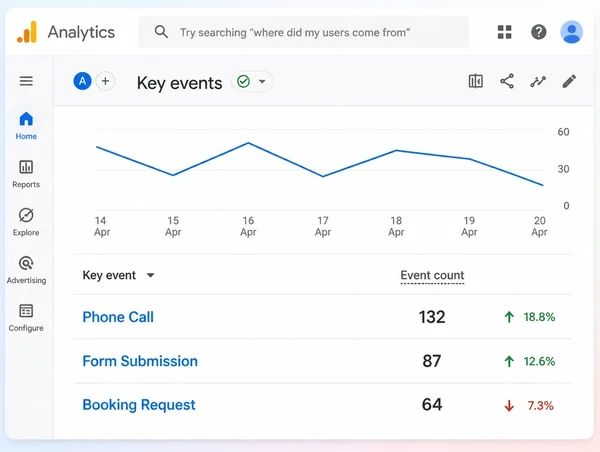This screenshot has width=600, height=452.
Task: Customize report with pencil icon
Action: [569, 81]
